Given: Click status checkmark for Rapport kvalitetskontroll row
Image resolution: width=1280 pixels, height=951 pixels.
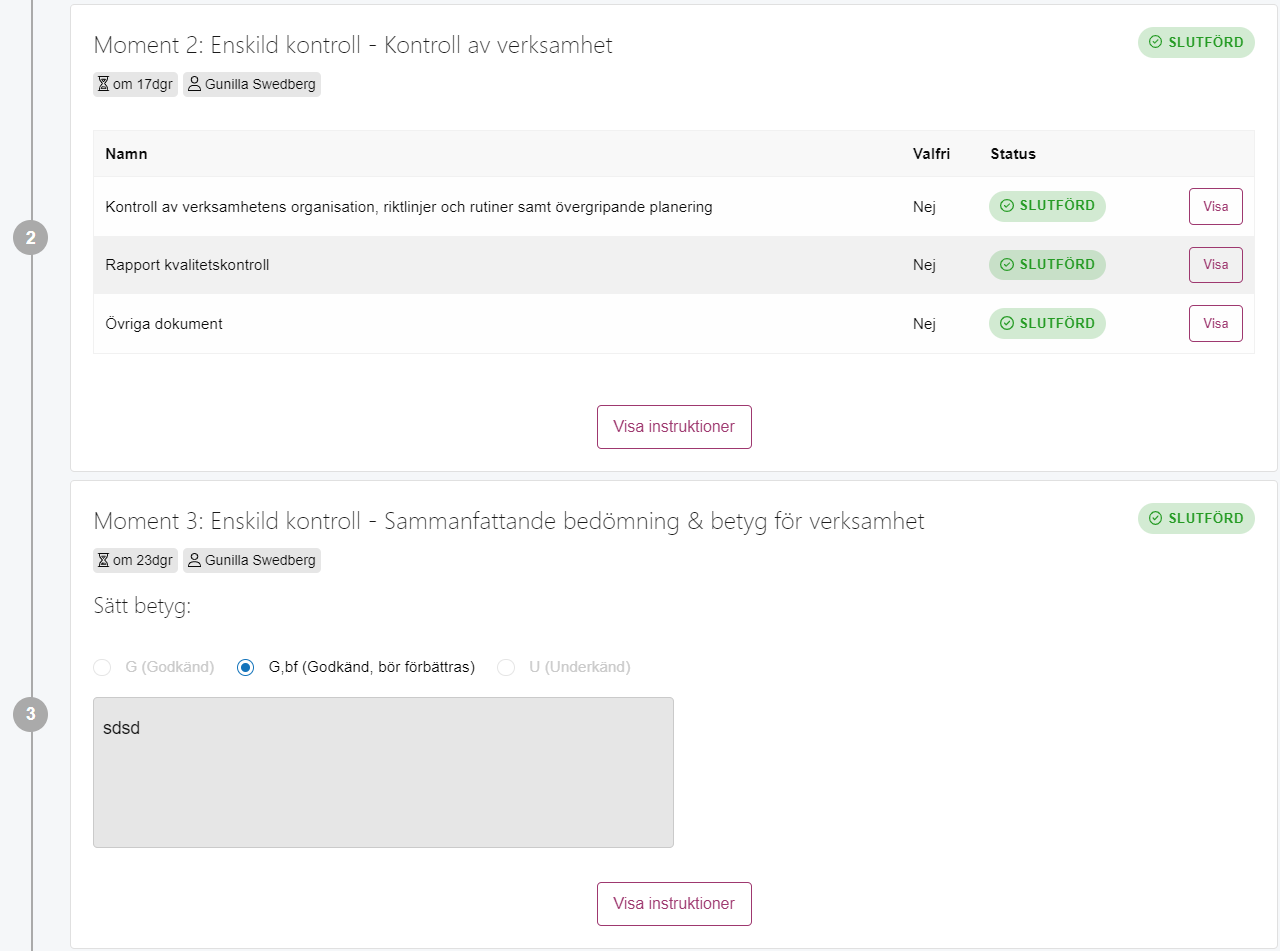Looking at the screenshot, I should 1007,265.
